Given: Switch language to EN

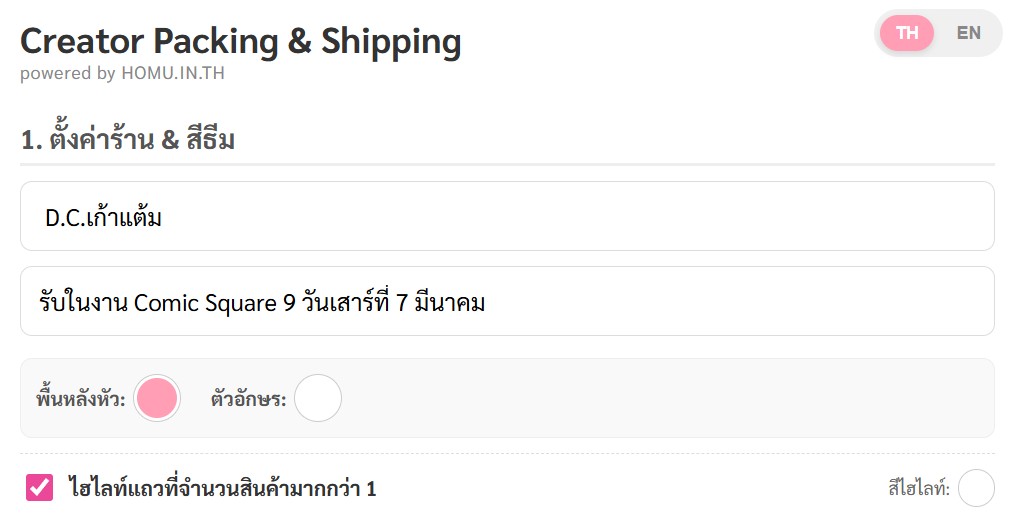Looking at the screenshot, I should pyautogui.click(x=968, y=33).
